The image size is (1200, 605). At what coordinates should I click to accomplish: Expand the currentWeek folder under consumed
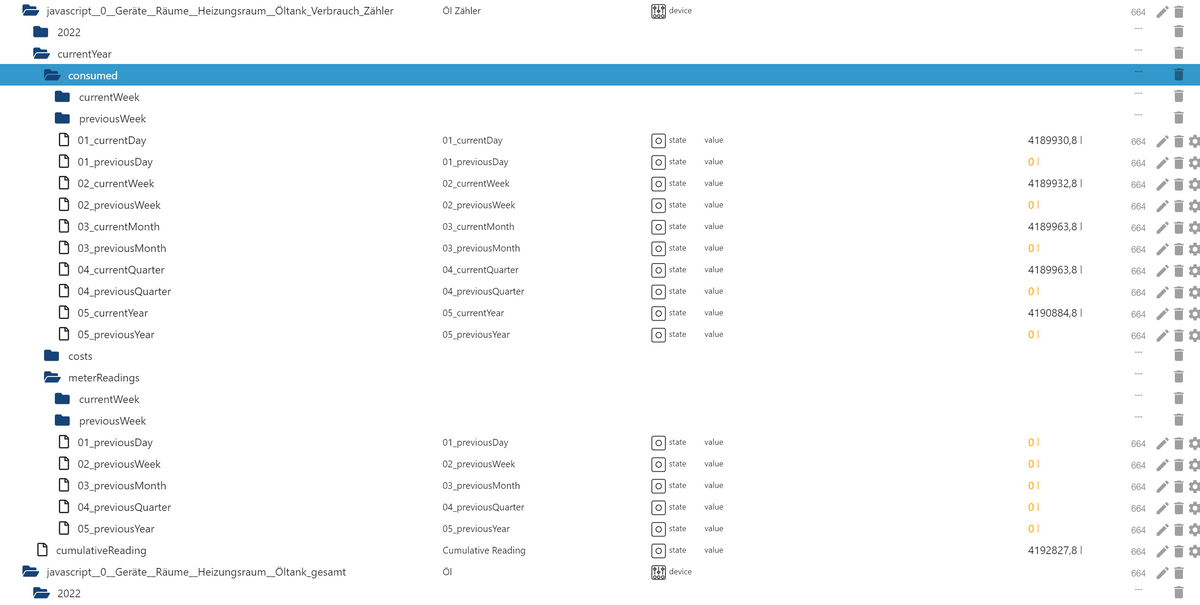(x=62, y=97)
